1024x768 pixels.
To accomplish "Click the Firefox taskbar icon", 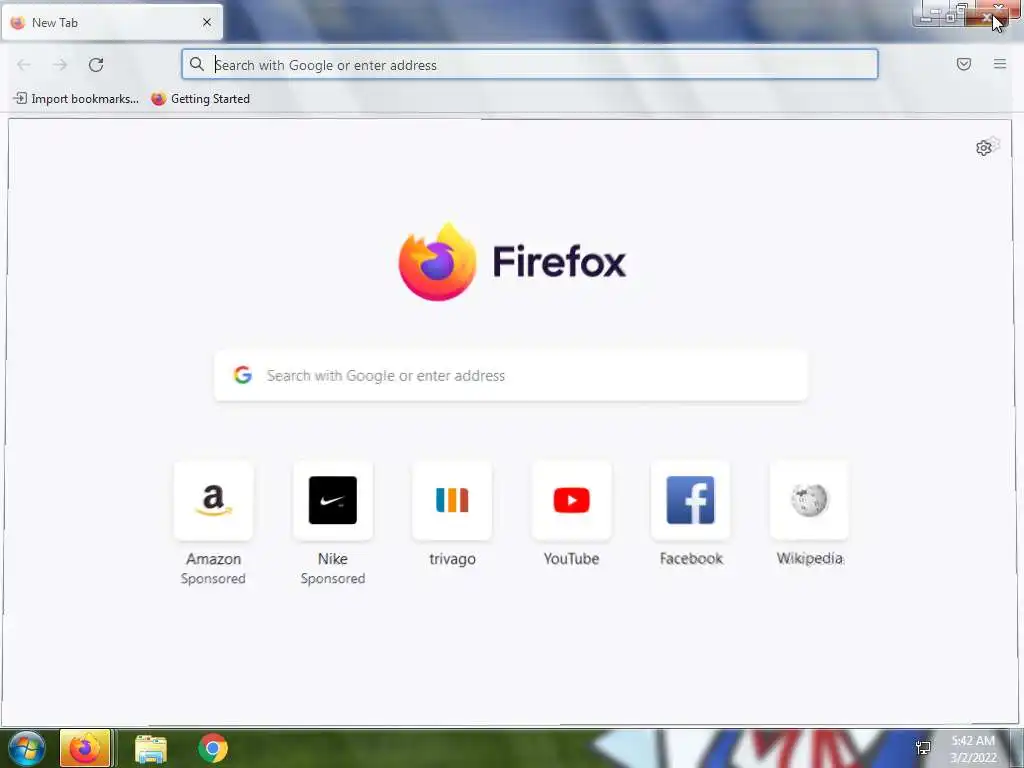I will tap(85, 748).
